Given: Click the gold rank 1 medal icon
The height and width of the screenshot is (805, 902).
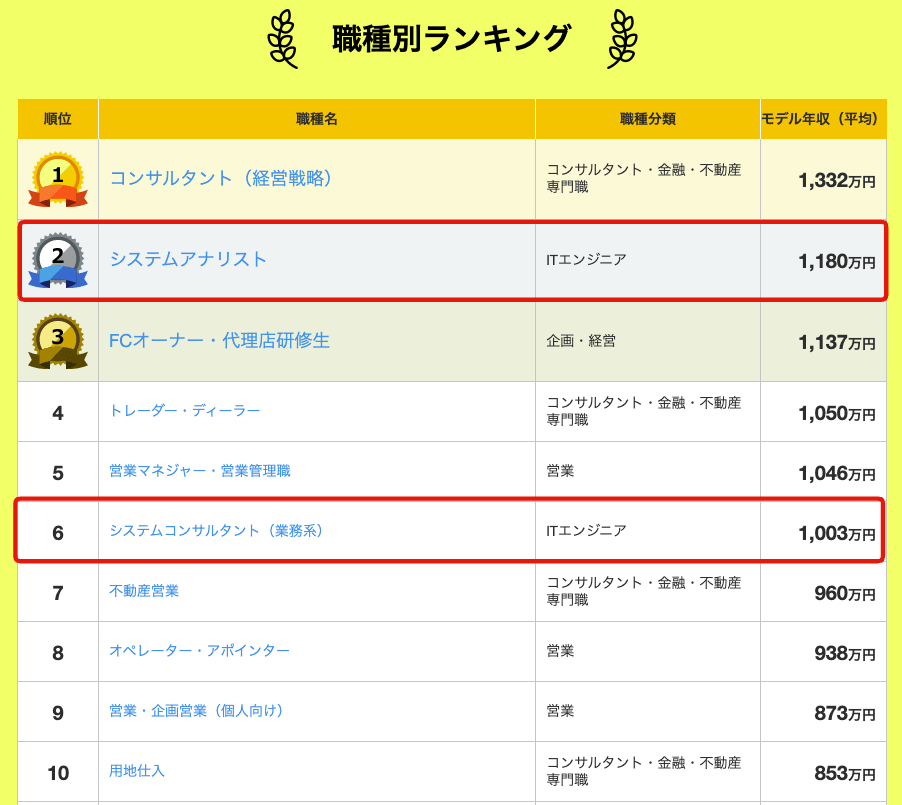Looking at the screenshot, I should [x=58, y=179].
